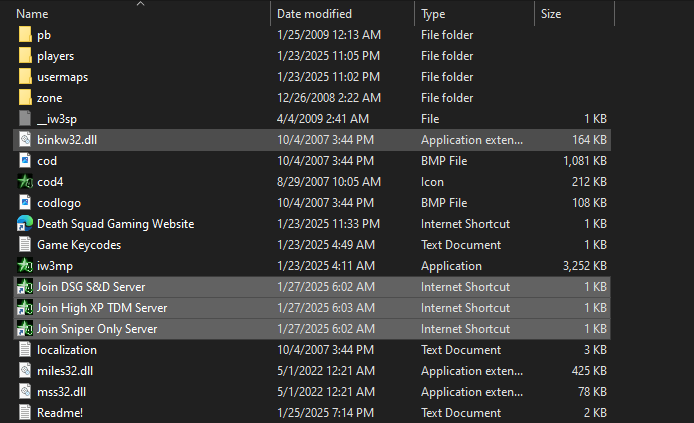This screenshot has height=423, width=694.
Task: Select the Readme! text document
Action: (60, 413)
